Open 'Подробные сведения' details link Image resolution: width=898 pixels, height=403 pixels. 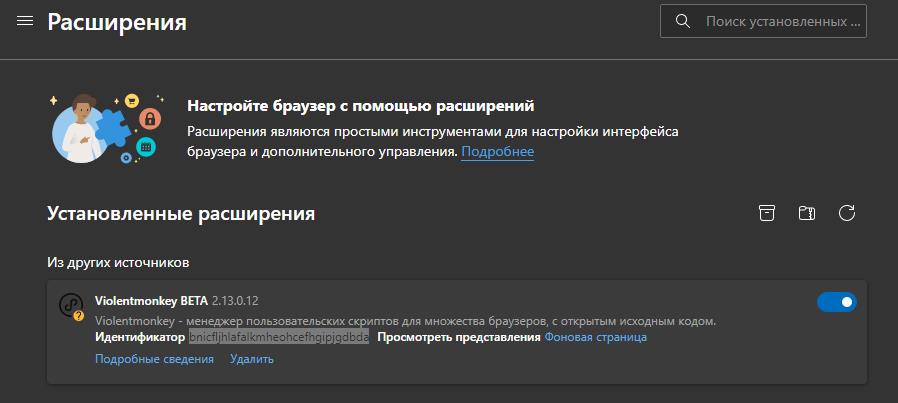click(154, 359)
